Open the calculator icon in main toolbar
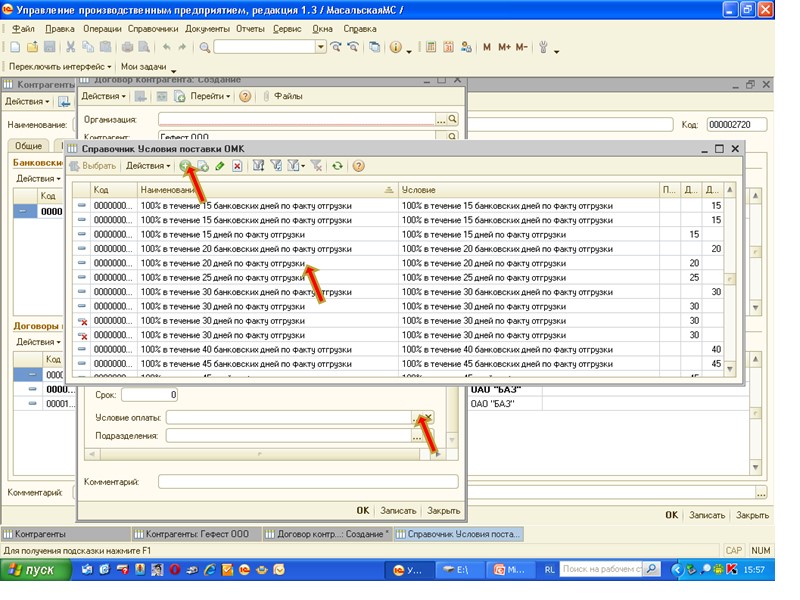This screenshot has height=600, width=800. [x=430, y=47]
